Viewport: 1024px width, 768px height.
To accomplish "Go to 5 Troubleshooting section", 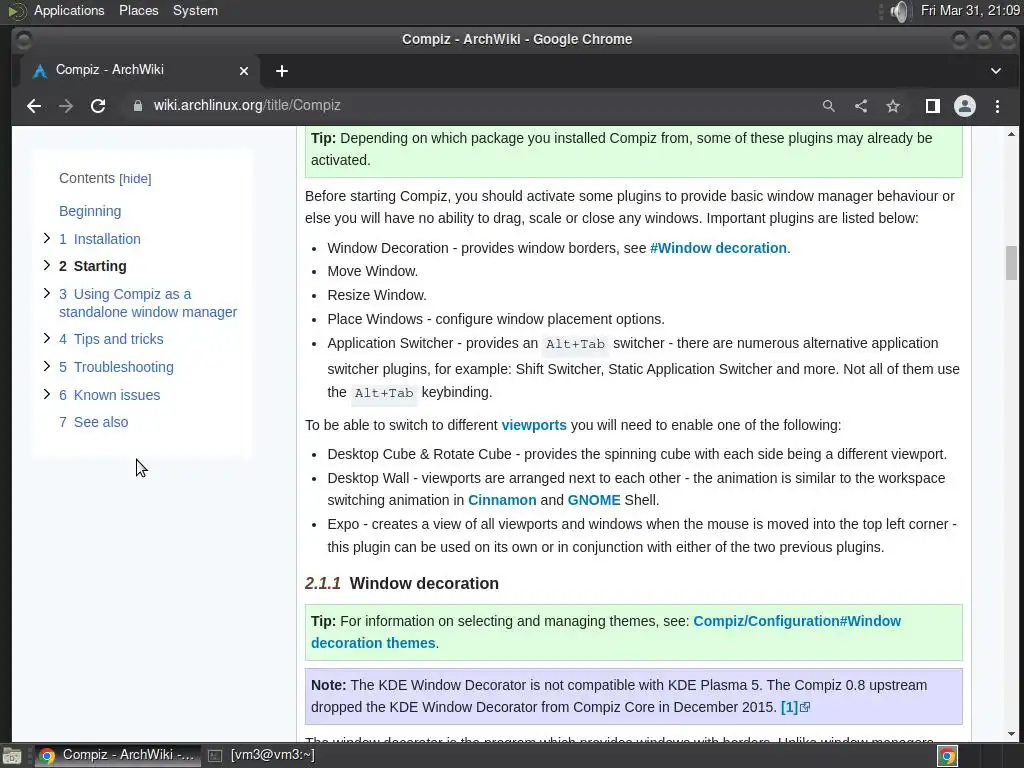I will coord(116,367).
